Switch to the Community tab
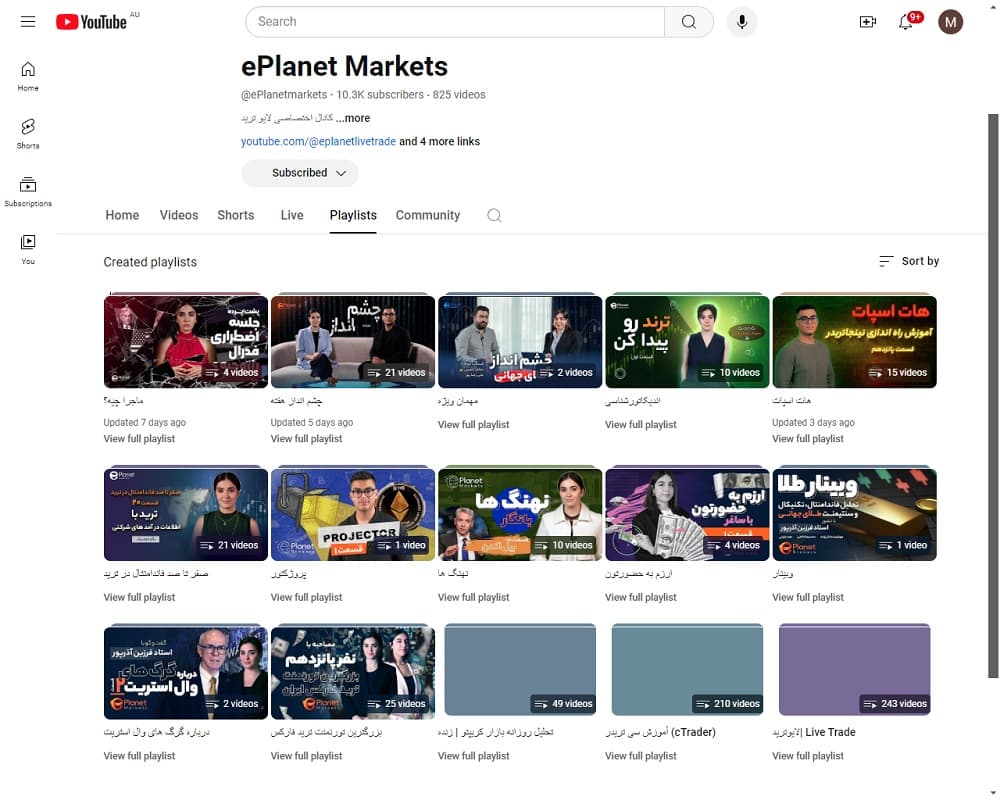The width and height of the screenshot is (1000, 800). pos(427,215)
